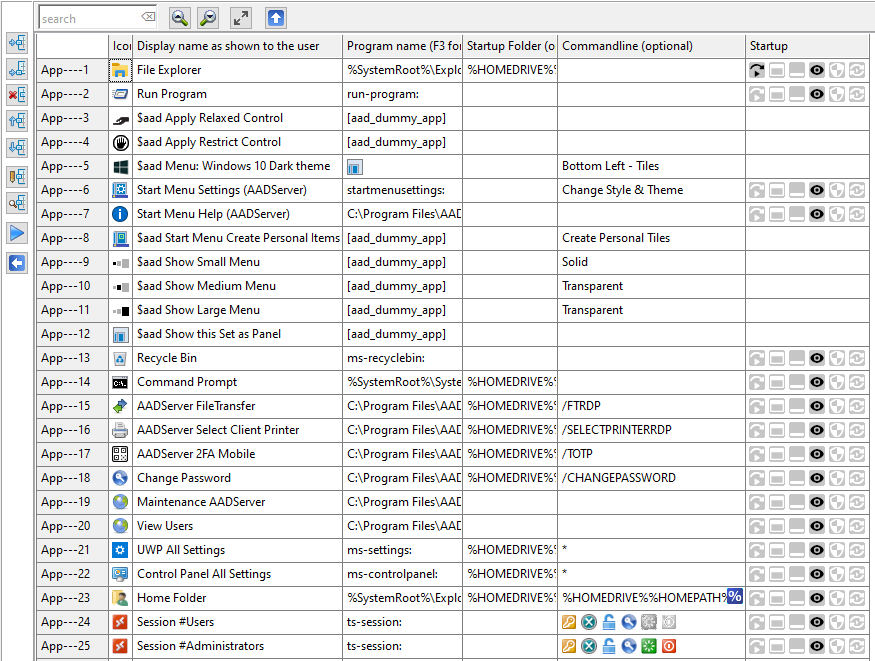The width and height of the screenshot is (875, 661).
Task: Toggle the eye visibility icon for File Explorer
Action: tap(817, 70)
